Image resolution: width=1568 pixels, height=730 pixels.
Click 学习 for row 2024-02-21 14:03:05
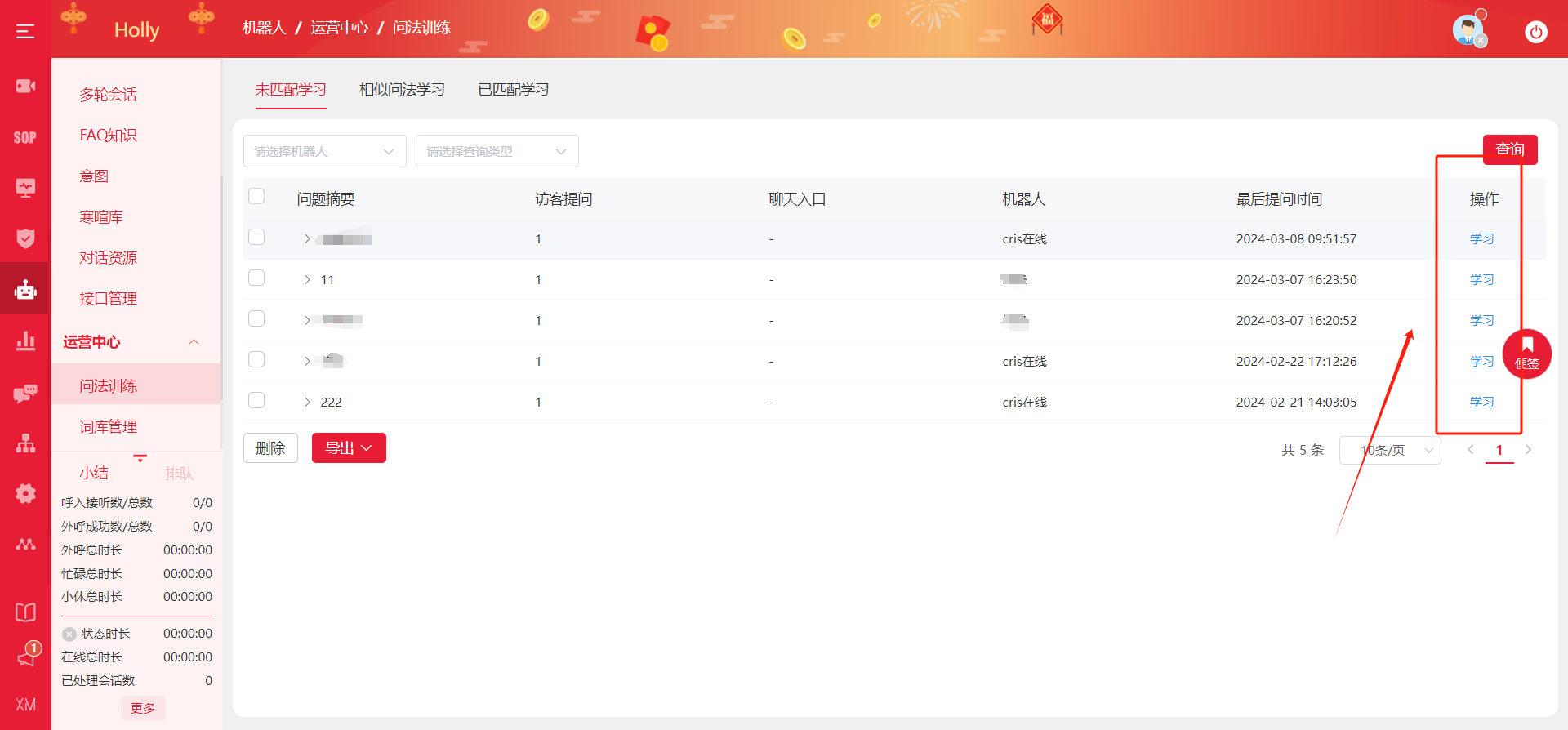(x=1481, y=403)
